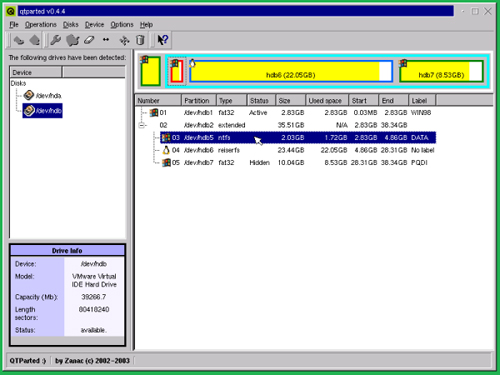This screenshot has height=375, width=500.
Task: Open the Help menu
Action: click(x=146, y=25)
